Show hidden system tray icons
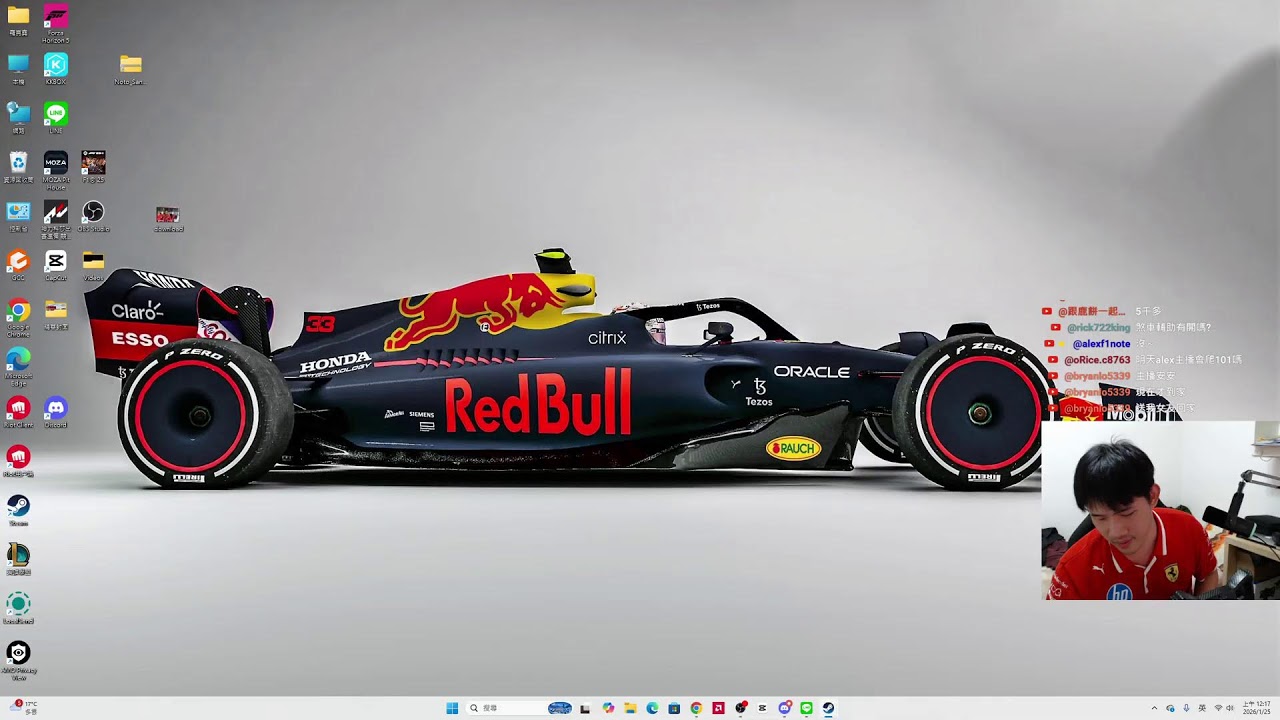Viewport: 1280px width, 720px height. pyautogui.click(x=1154, y=708)
